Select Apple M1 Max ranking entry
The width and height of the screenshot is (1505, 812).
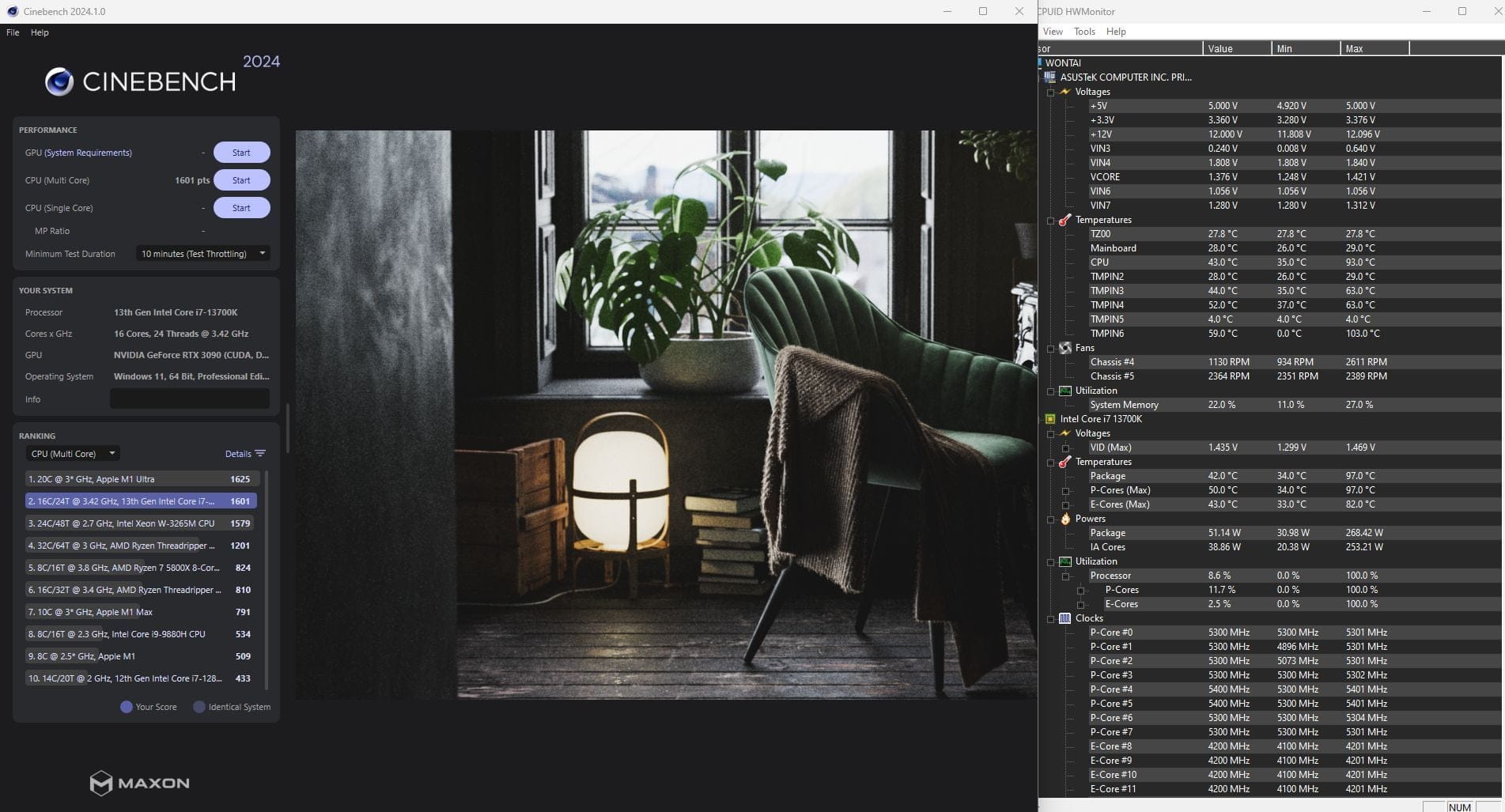pos(141,612)
